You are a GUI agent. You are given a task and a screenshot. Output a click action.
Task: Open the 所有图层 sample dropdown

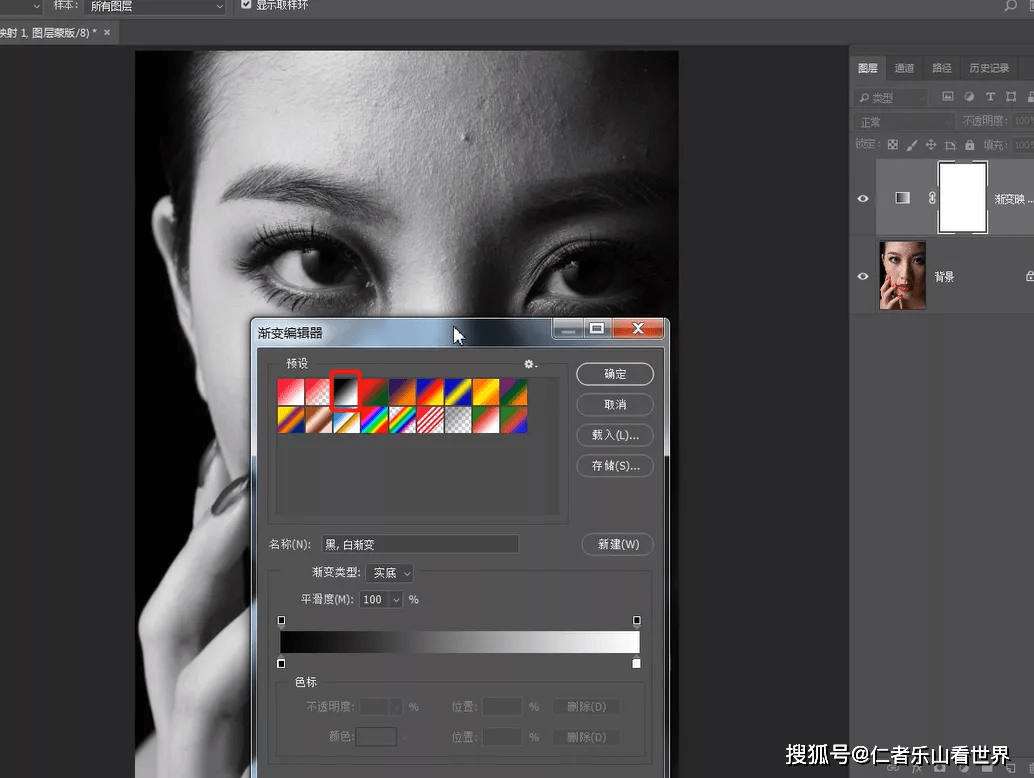[x=156, y=6]
